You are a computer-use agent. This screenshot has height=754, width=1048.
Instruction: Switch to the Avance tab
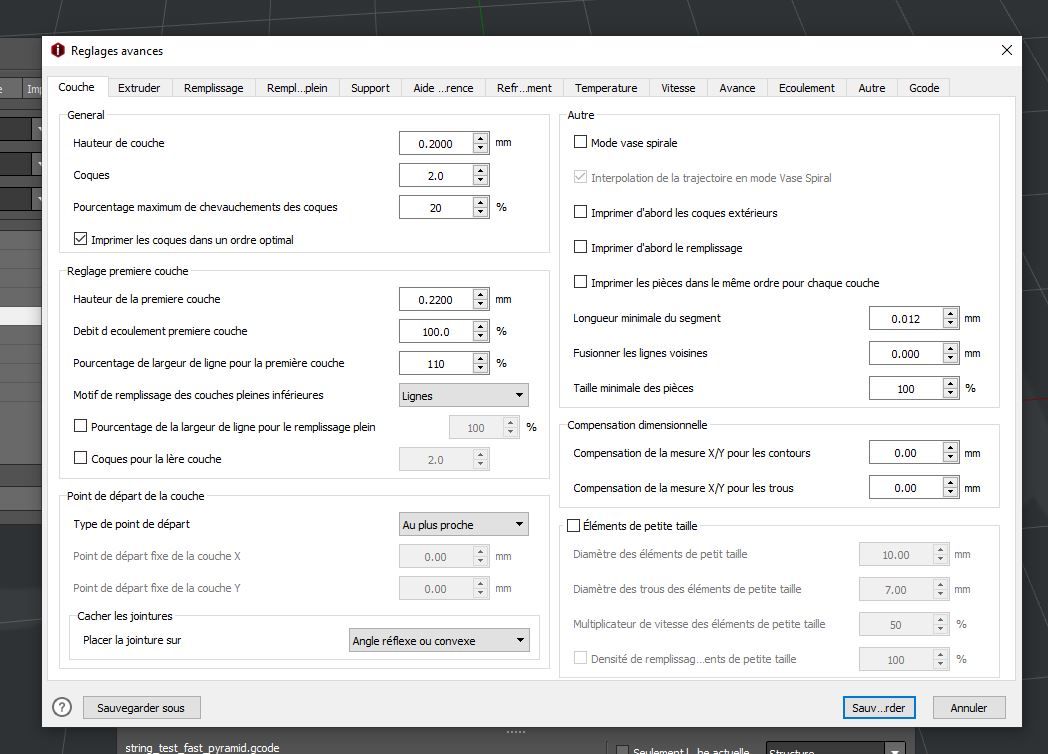pyautogui.click(x=737, y=88)
